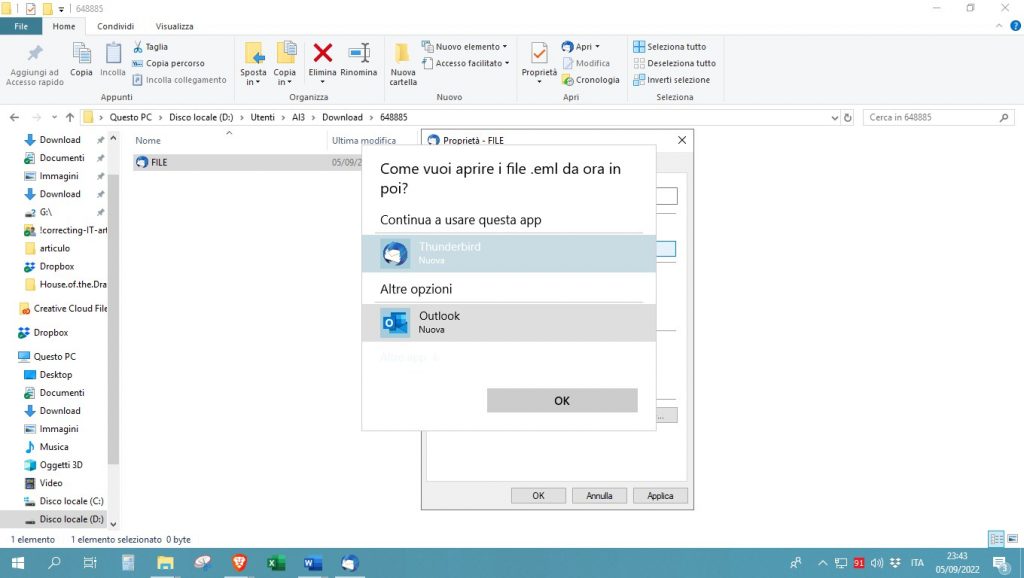Click the Aggiungi ad Accesso rapido pin
Viewport: 1024px width, 578px height.
pyautogui.click(x=35, y=54)
